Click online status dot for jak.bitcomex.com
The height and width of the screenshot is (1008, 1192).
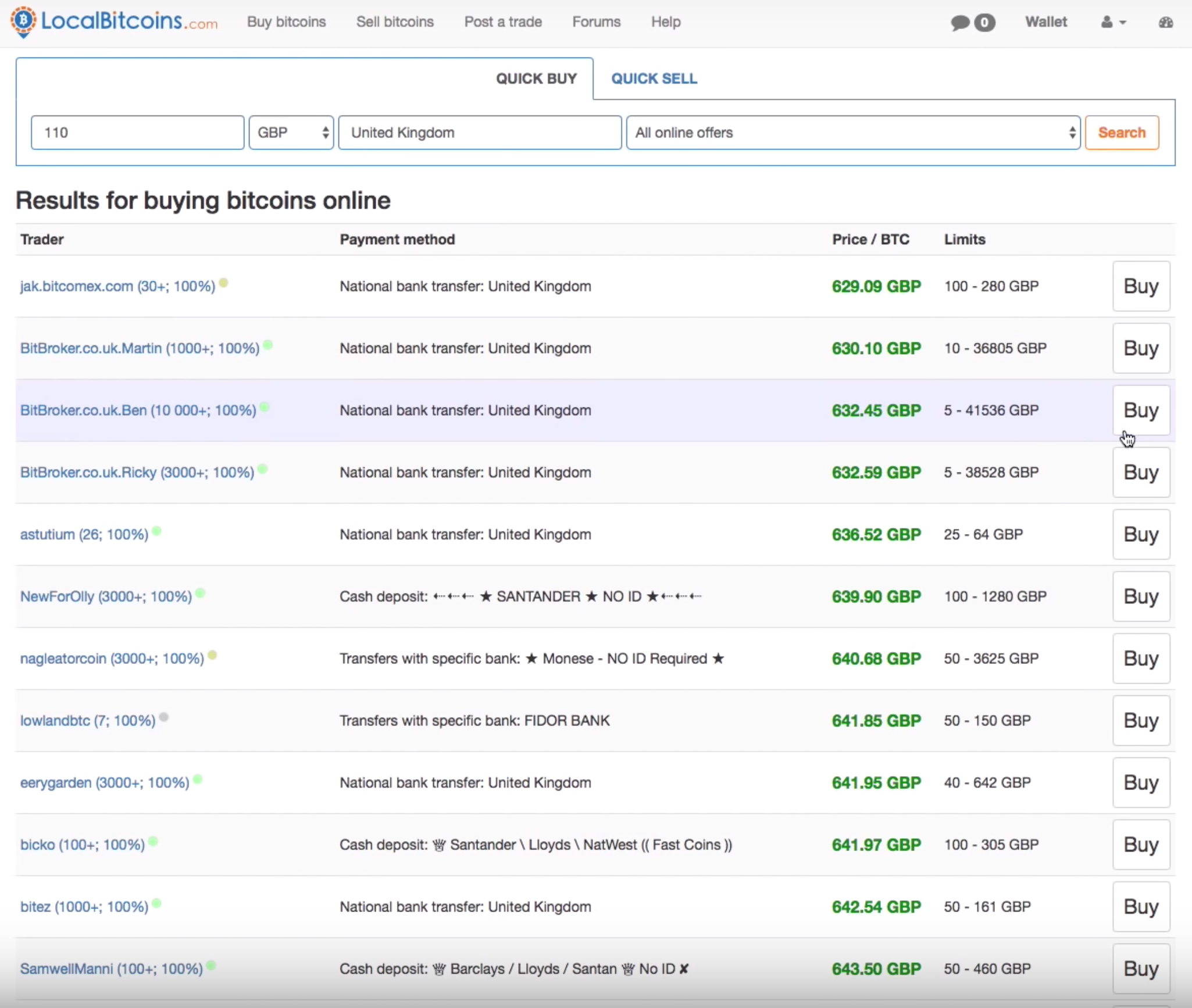[224, 283]
